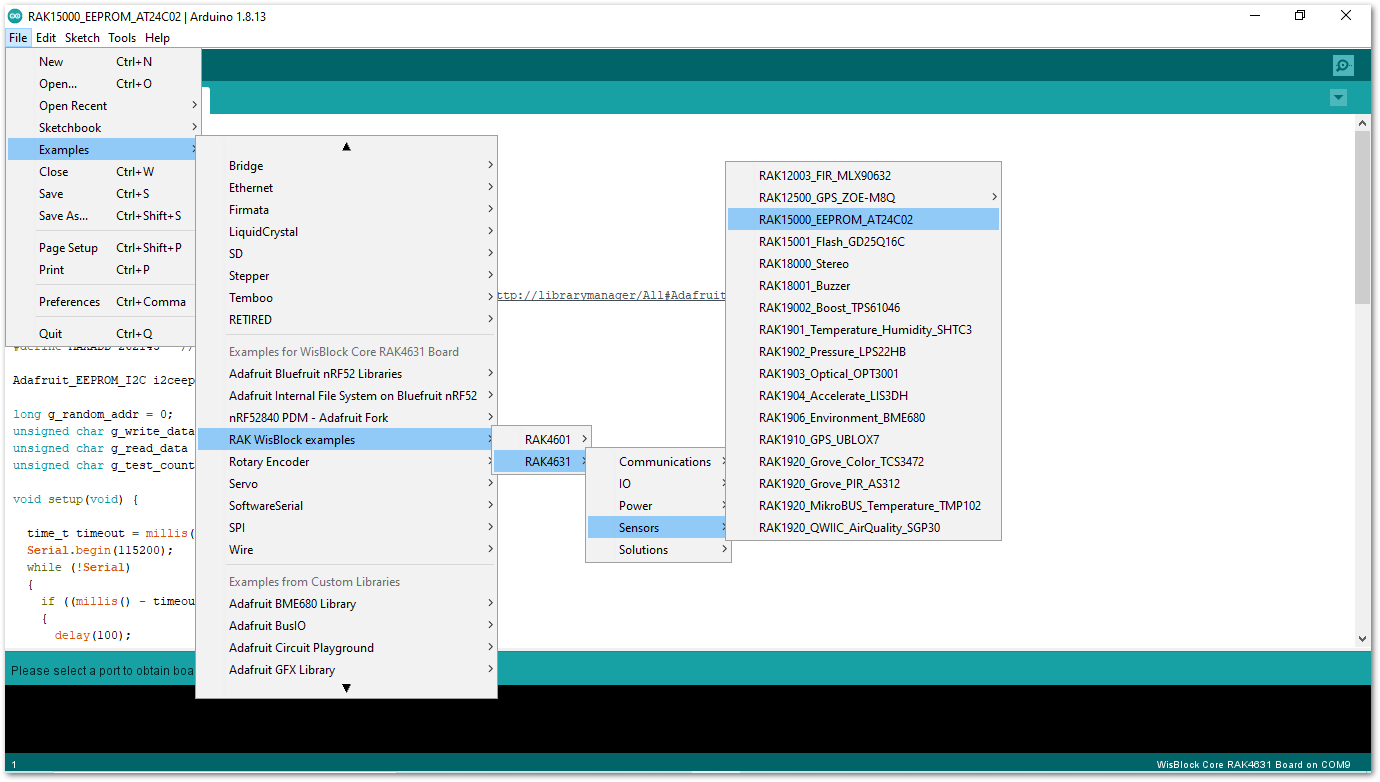Click the editor scrollbar down arrow
The height and width of the screenshot is (782, 1380).
tap(1362, 638)
